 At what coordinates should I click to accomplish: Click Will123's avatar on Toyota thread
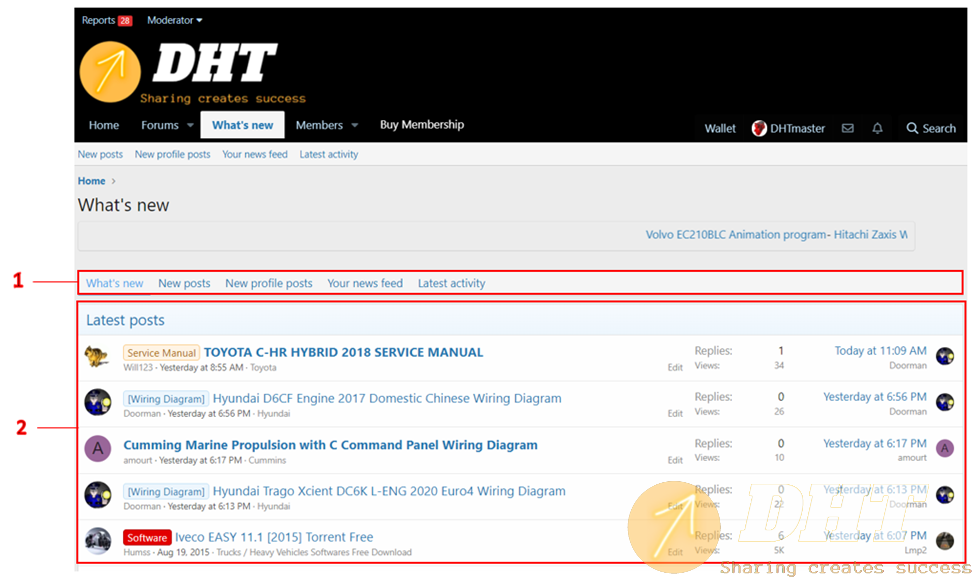[x=97, y=357]
